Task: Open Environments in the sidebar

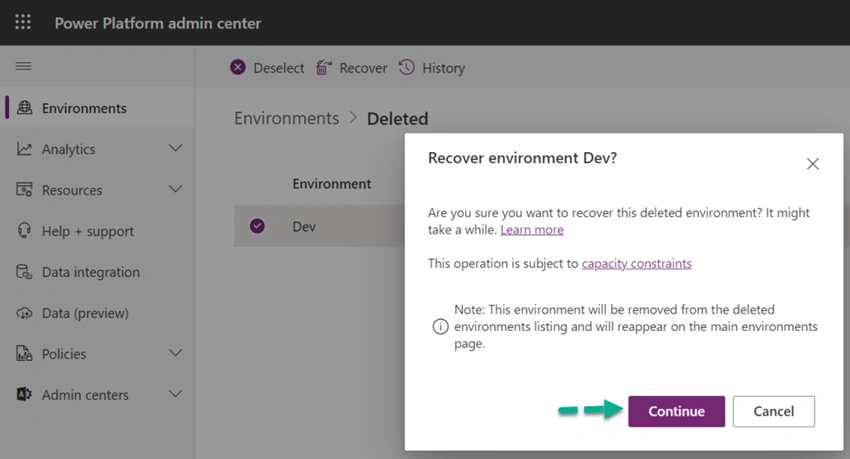Action: click(98, 107)
